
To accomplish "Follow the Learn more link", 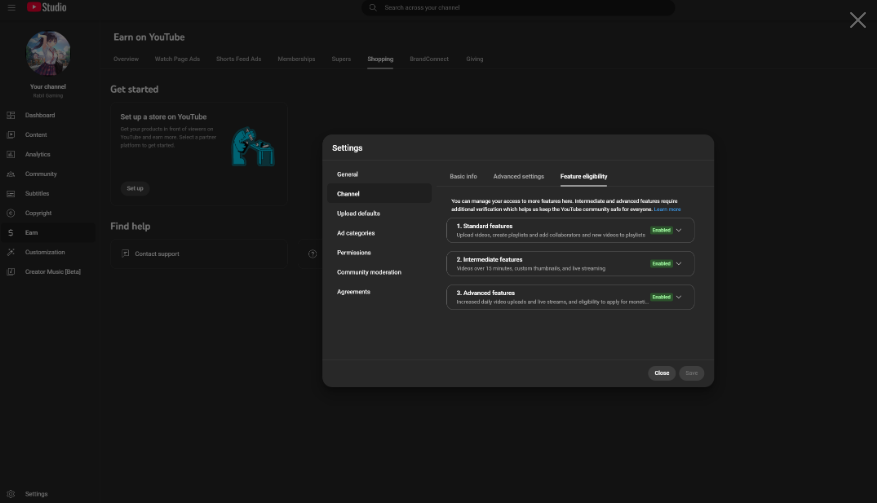I will pos(667,209).
